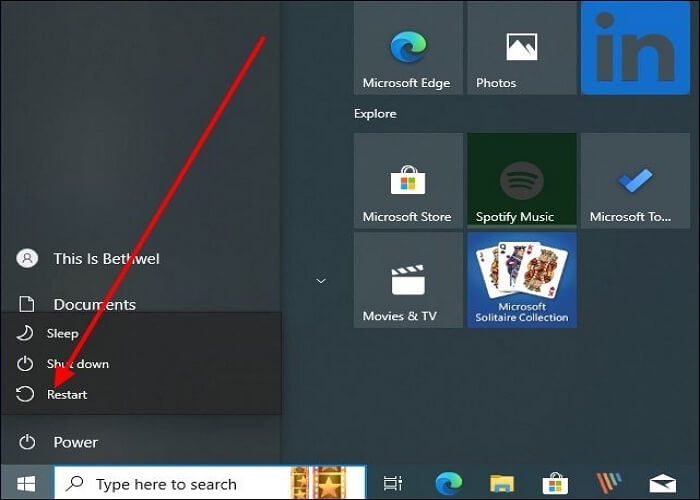Open the Microsoft Edge tile
The height and width of the screenshot is (500, 700).
point(408,47)
